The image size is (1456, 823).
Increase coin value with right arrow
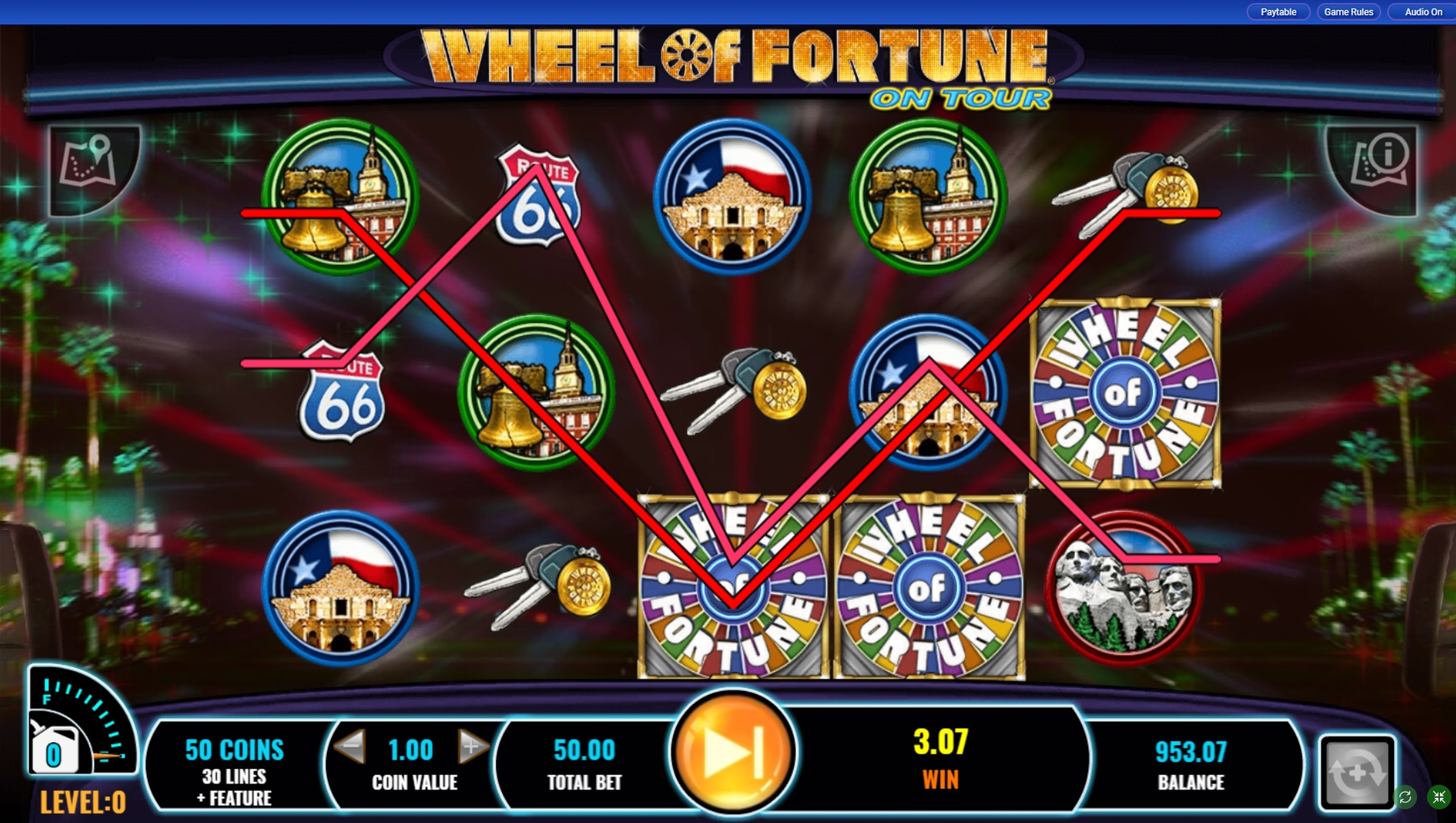(x=473, y=747)
